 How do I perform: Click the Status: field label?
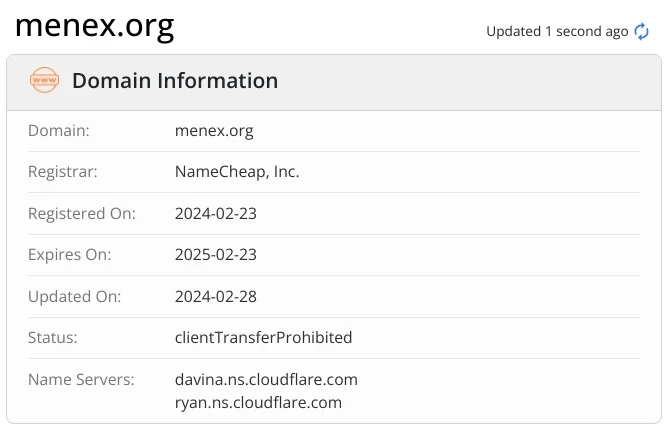(53, 338)
